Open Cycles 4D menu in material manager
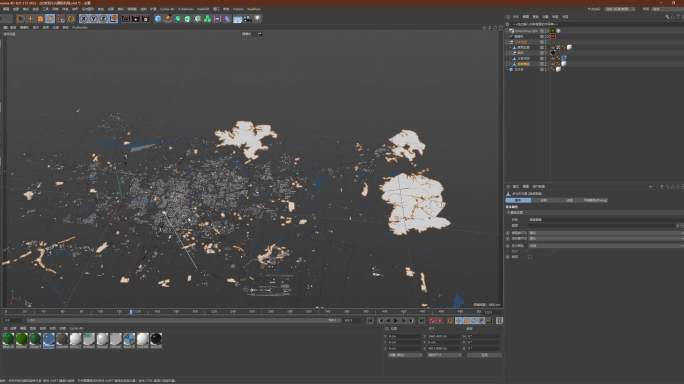 [x=76, y=328]
